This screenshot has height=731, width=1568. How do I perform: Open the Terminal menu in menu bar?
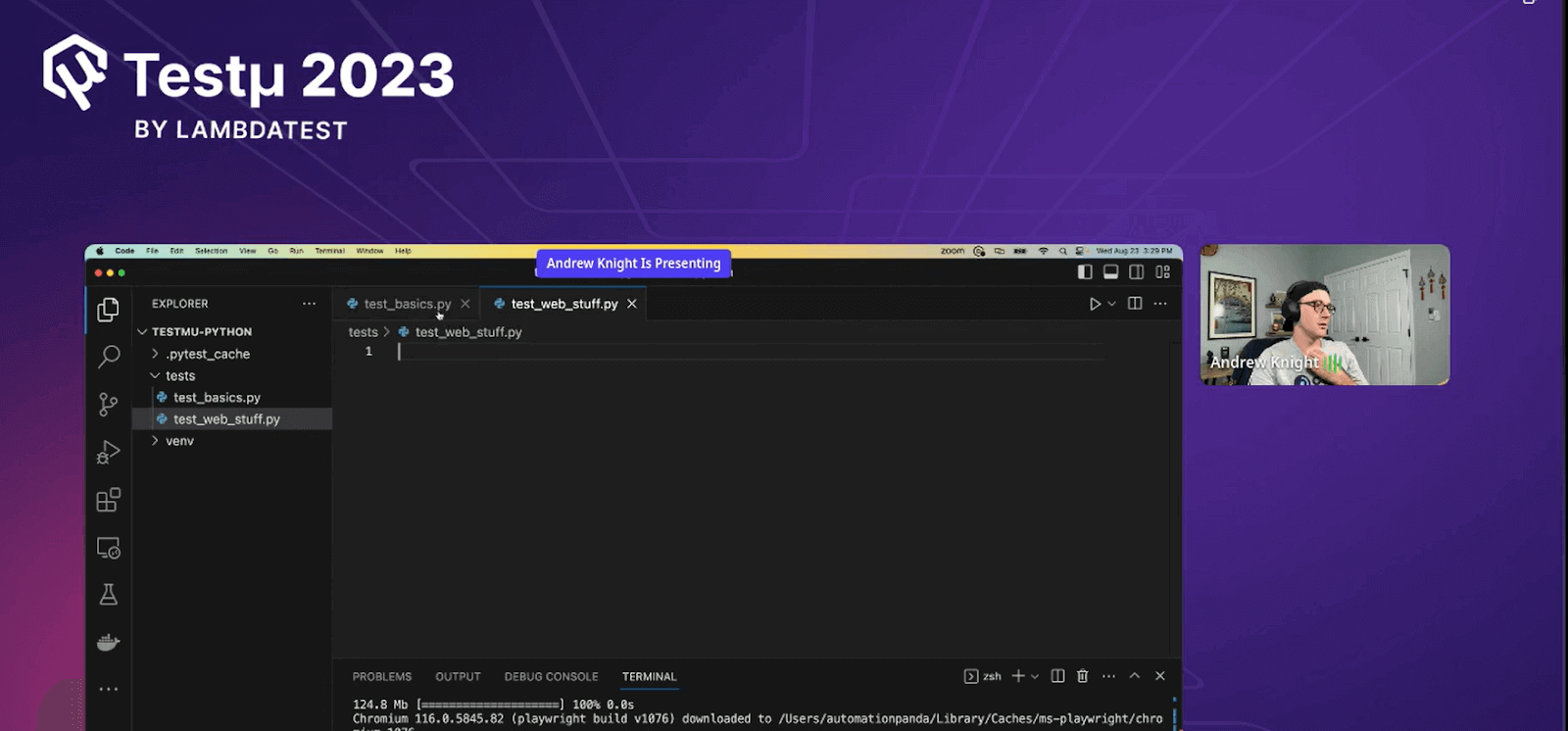pos(329,251)
